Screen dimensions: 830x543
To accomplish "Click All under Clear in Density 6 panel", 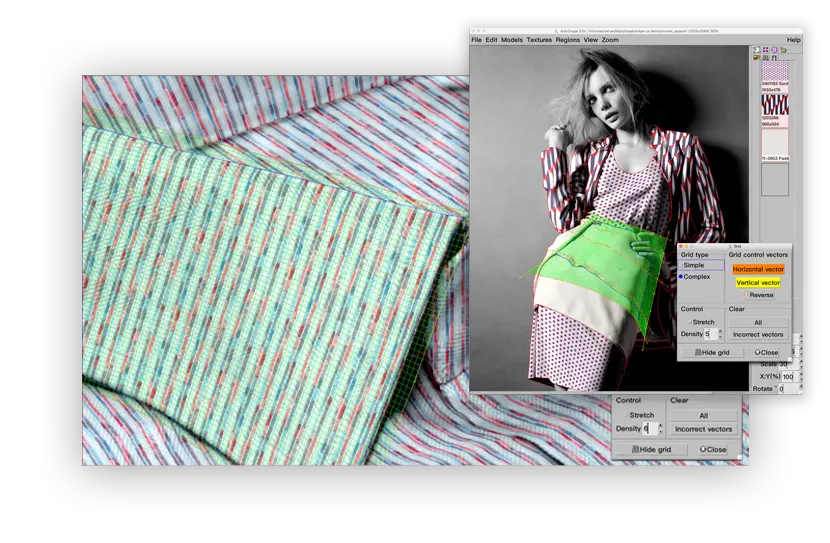I will click(x=703, y=415).
